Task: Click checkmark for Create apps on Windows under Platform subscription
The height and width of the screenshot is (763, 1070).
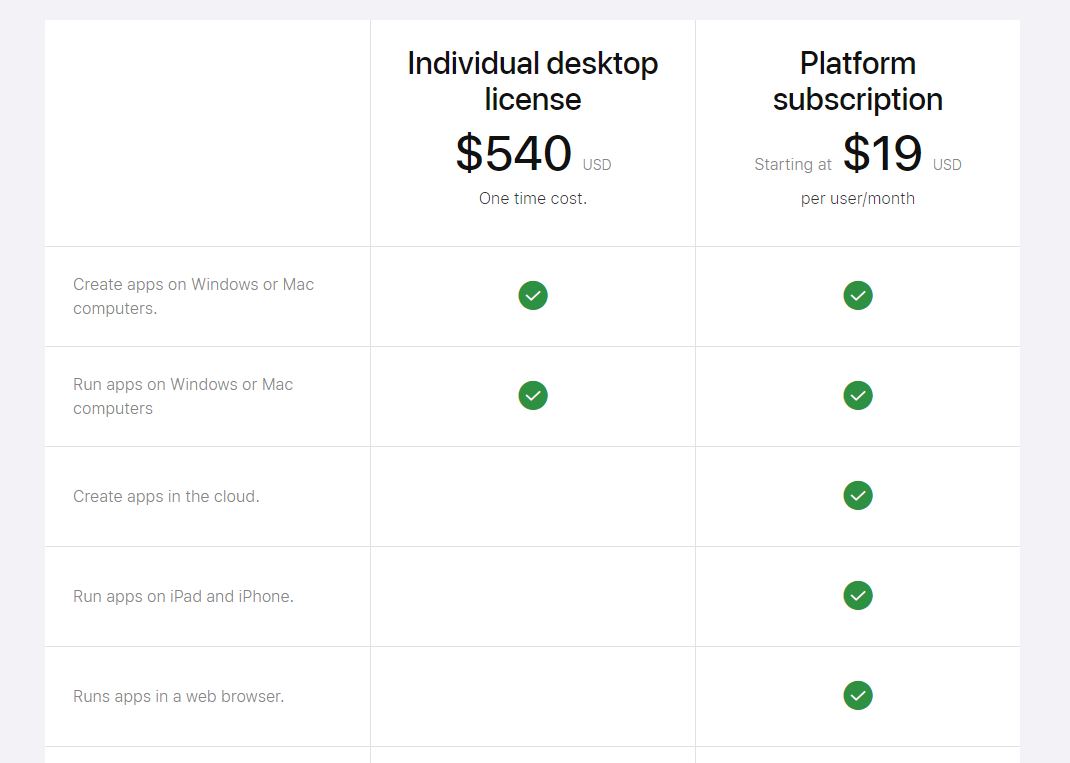Action: (x=858, y=296)
